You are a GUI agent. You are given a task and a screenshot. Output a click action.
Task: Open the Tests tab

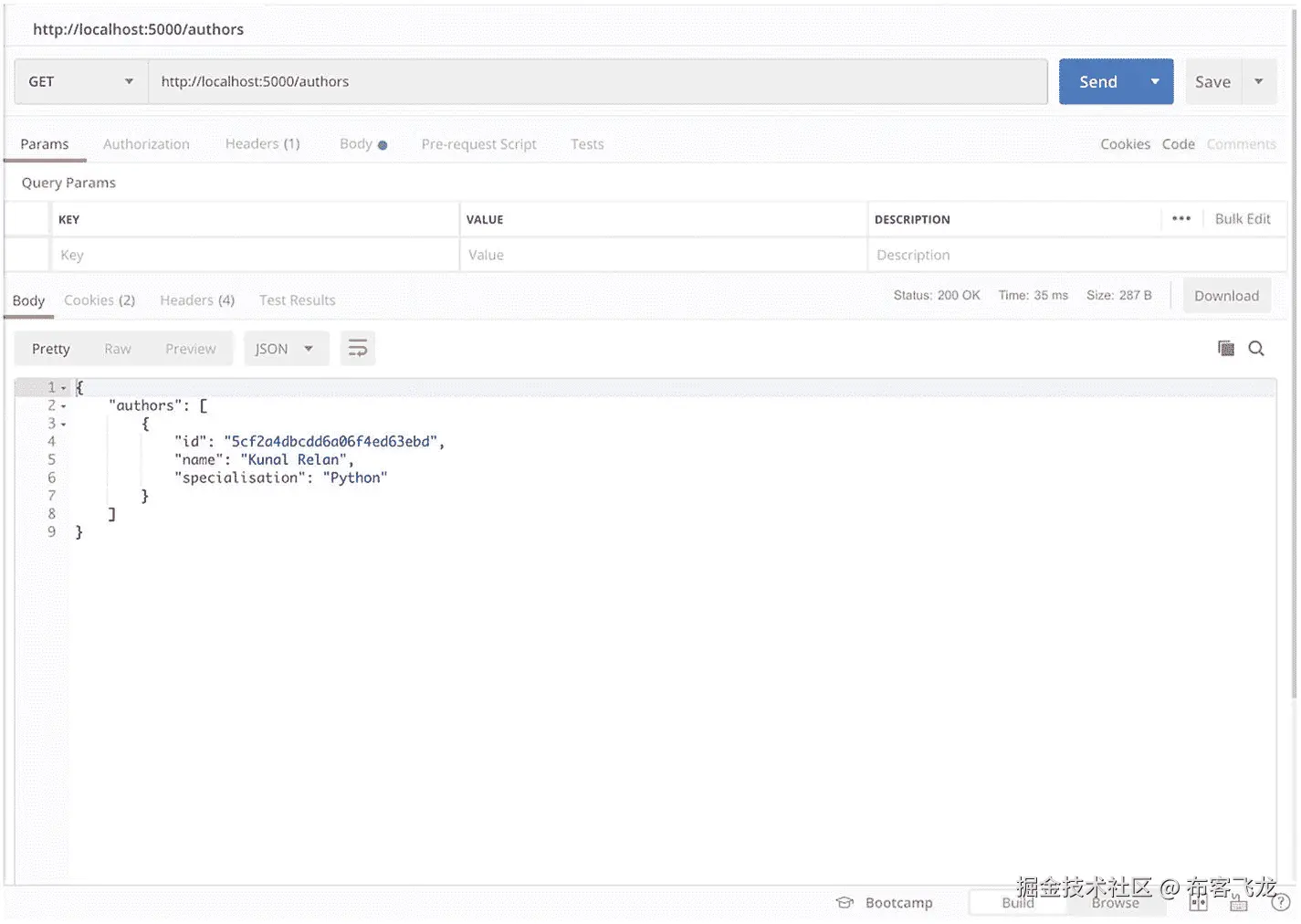(587, 144)
